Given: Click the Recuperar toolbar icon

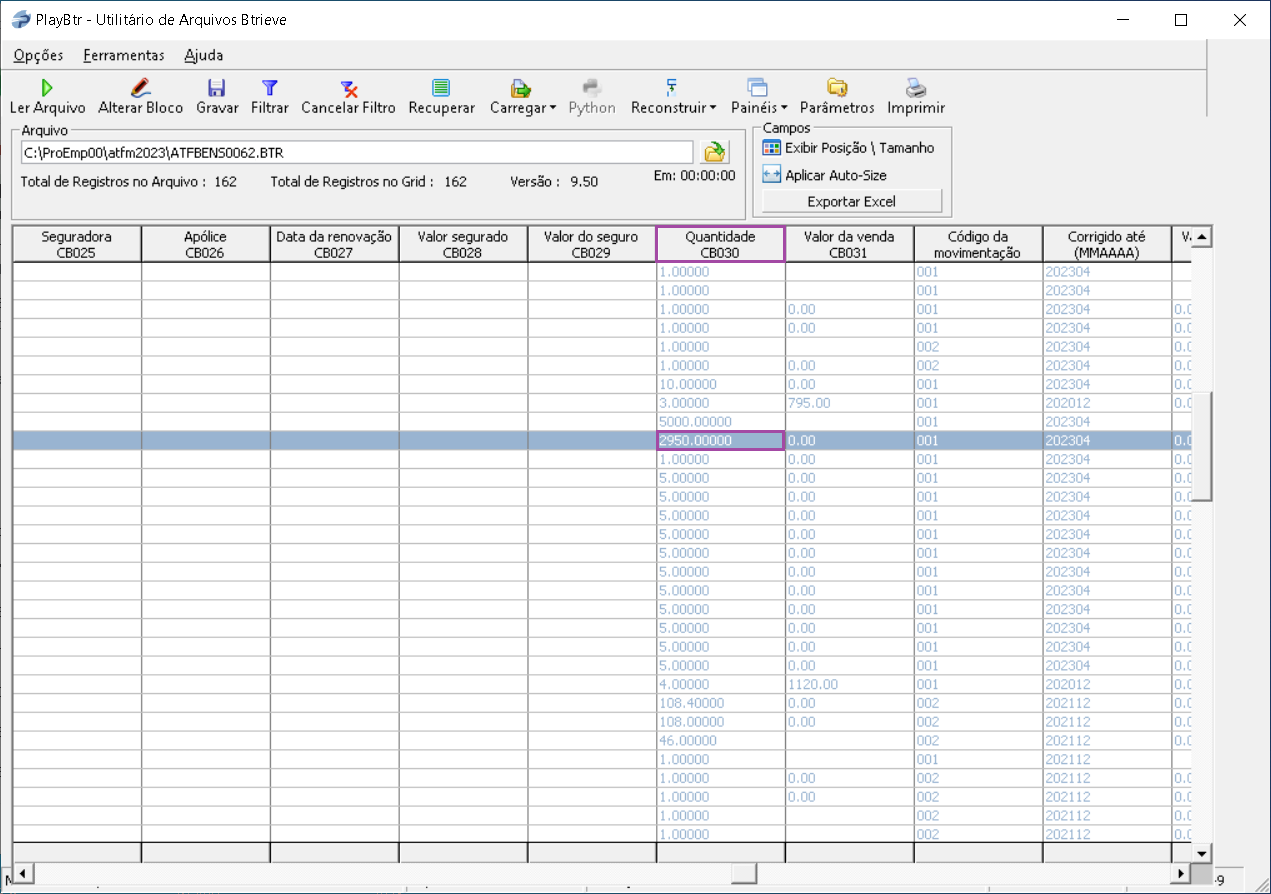Looking at the screenshot, I should tap(441, 88).
